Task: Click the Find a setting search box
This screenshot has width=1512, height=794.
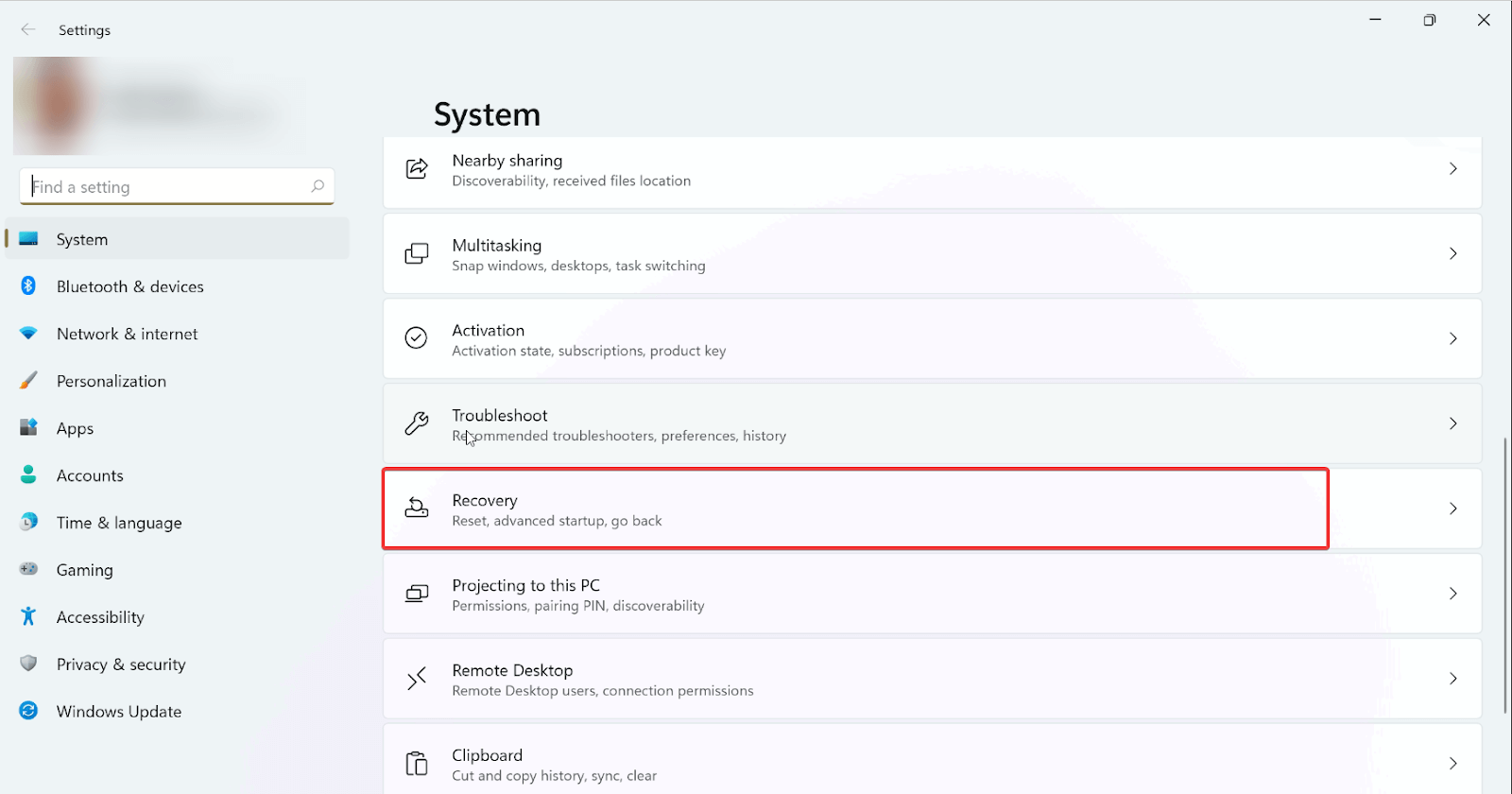Action: pos(170,187)
